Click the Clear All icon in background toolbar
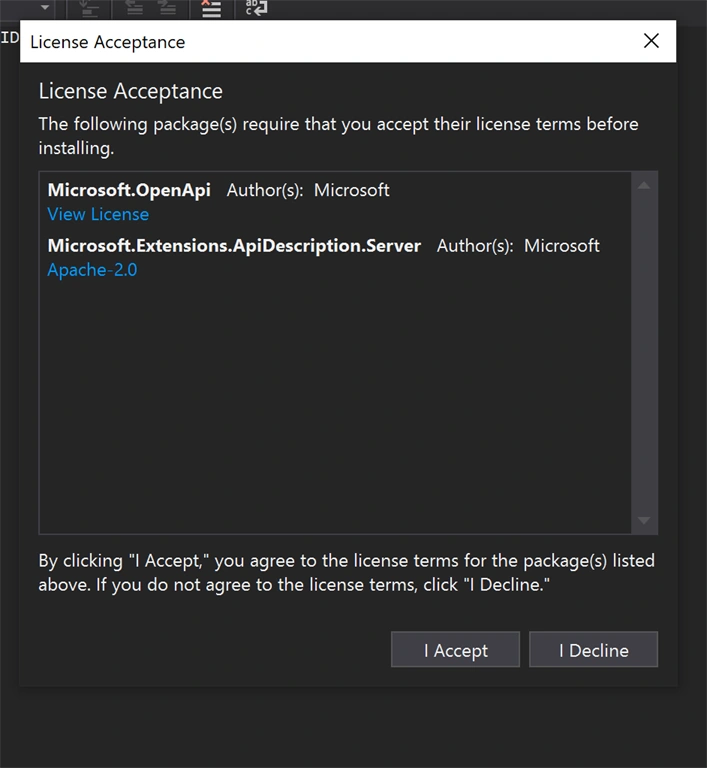Screen dimensions: 707x768 [x=211, y=8]
